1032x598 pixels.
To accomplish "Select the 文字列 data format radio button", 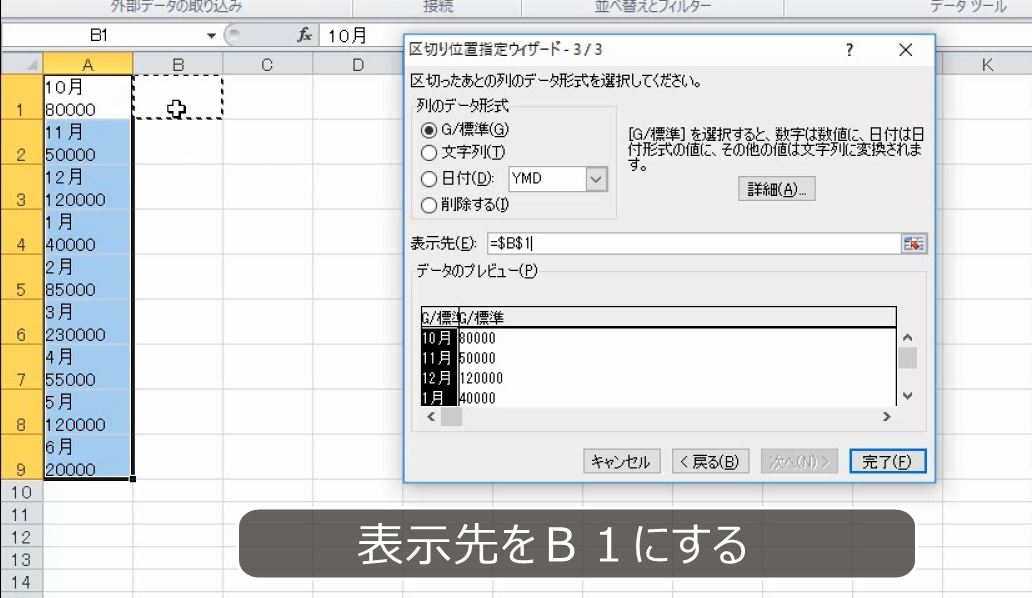I will pyautogui.click(x=428, y=150).
